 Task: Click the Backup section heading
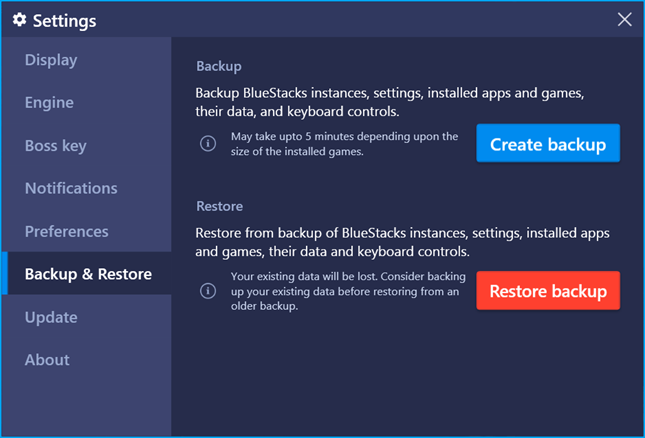point(219,66)
